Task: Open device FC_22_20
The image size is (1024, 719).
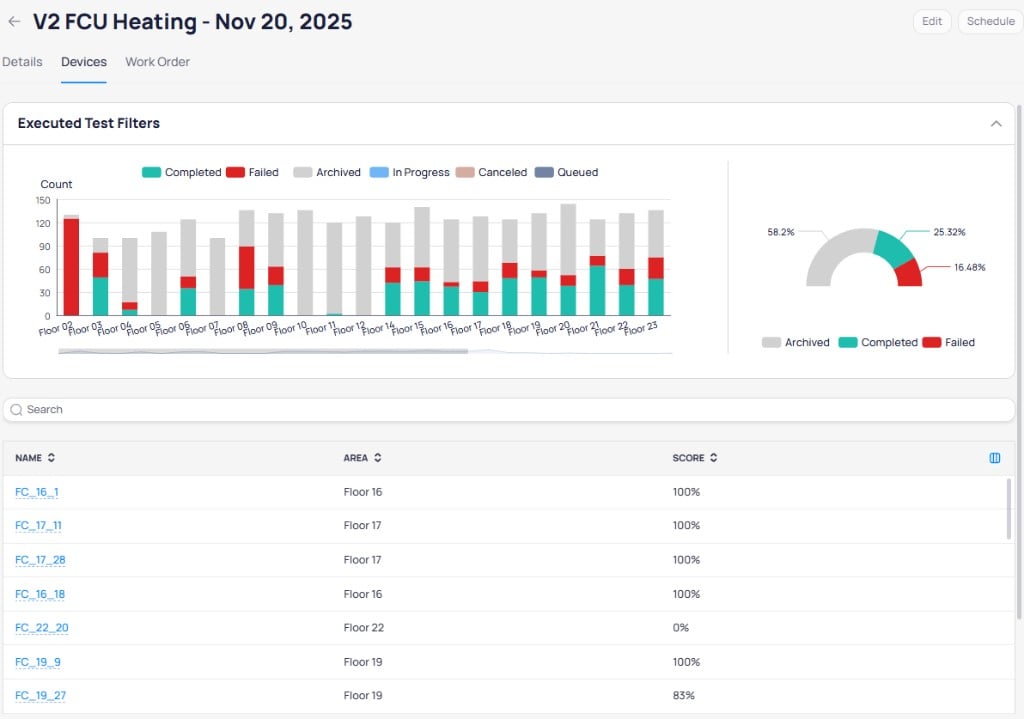Action: pos(41,628)
